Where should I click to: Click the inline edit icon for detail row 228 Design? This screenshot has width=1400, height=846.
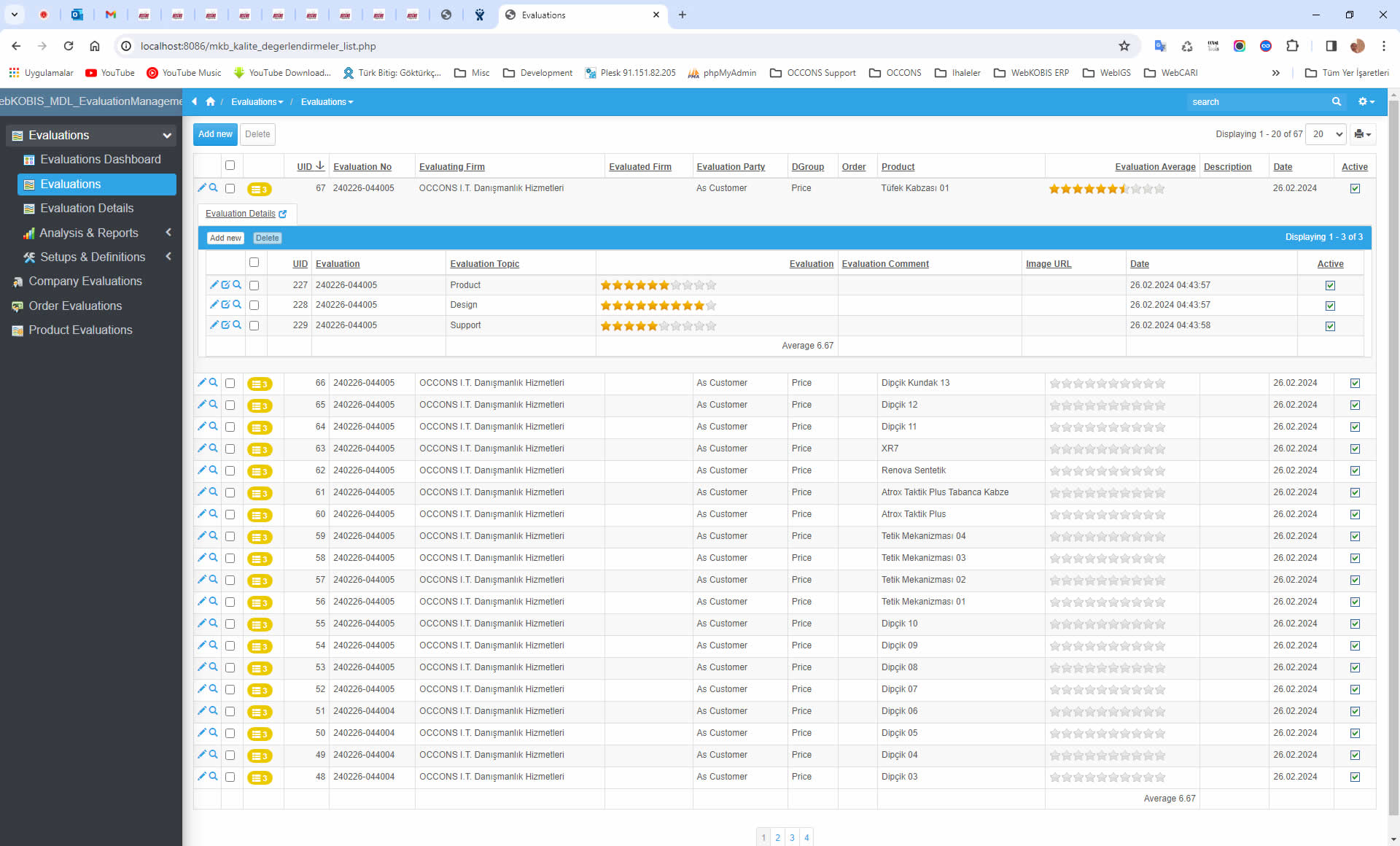(225, 305)
